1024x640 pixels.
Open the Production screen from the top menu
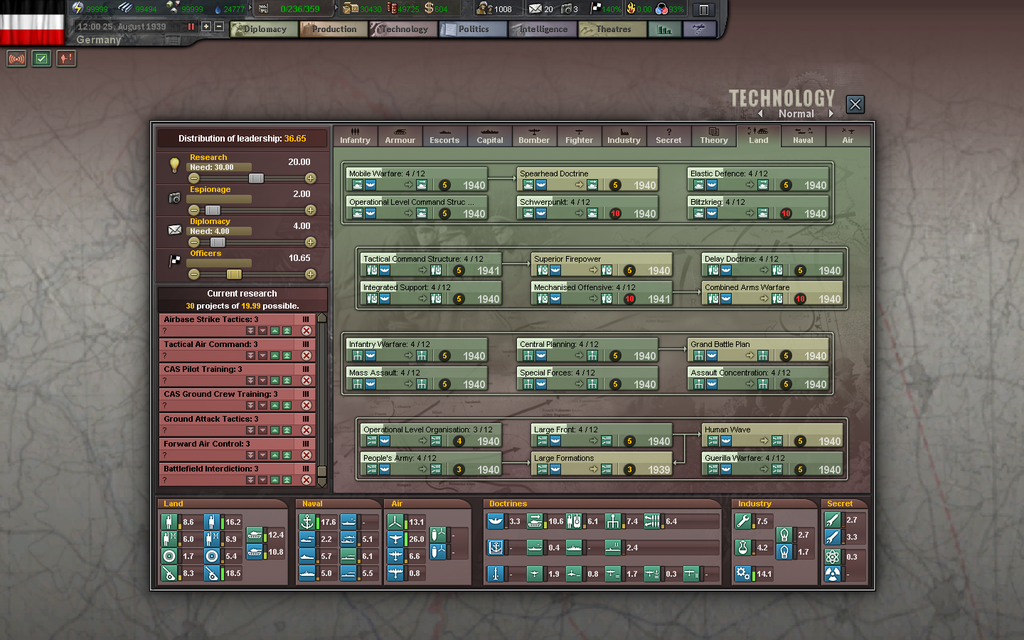coord(333,29)
